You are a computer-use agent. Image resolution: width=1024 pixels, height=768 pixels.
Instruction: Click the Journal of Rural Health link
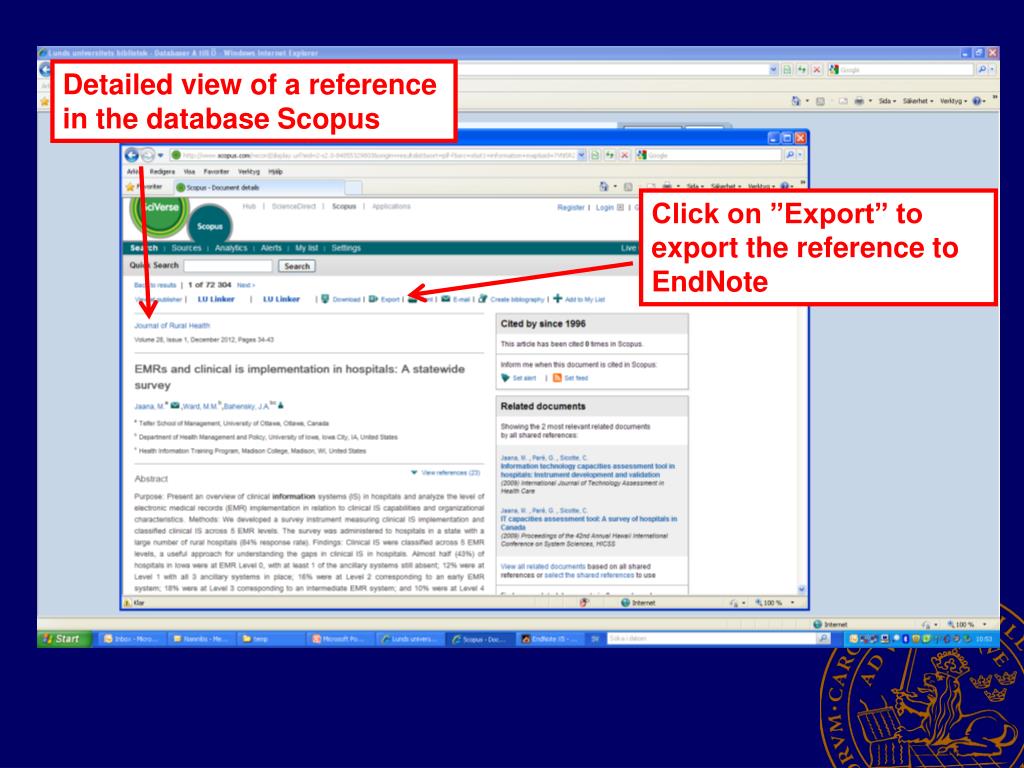tap(172, 325)
